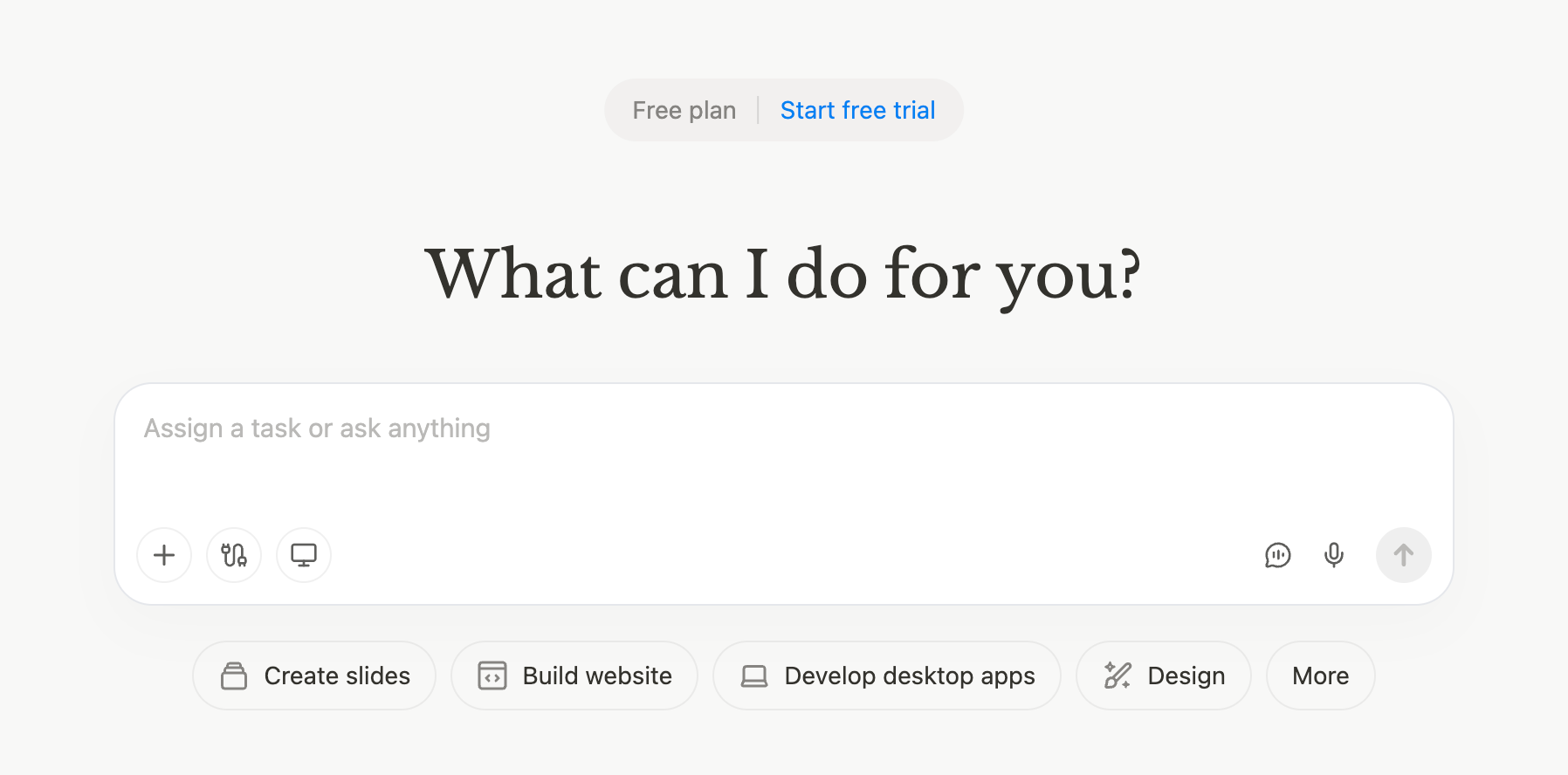Open the voice chat bubble icon
Screen dimensions: 1568x775
pos(1277,555)
